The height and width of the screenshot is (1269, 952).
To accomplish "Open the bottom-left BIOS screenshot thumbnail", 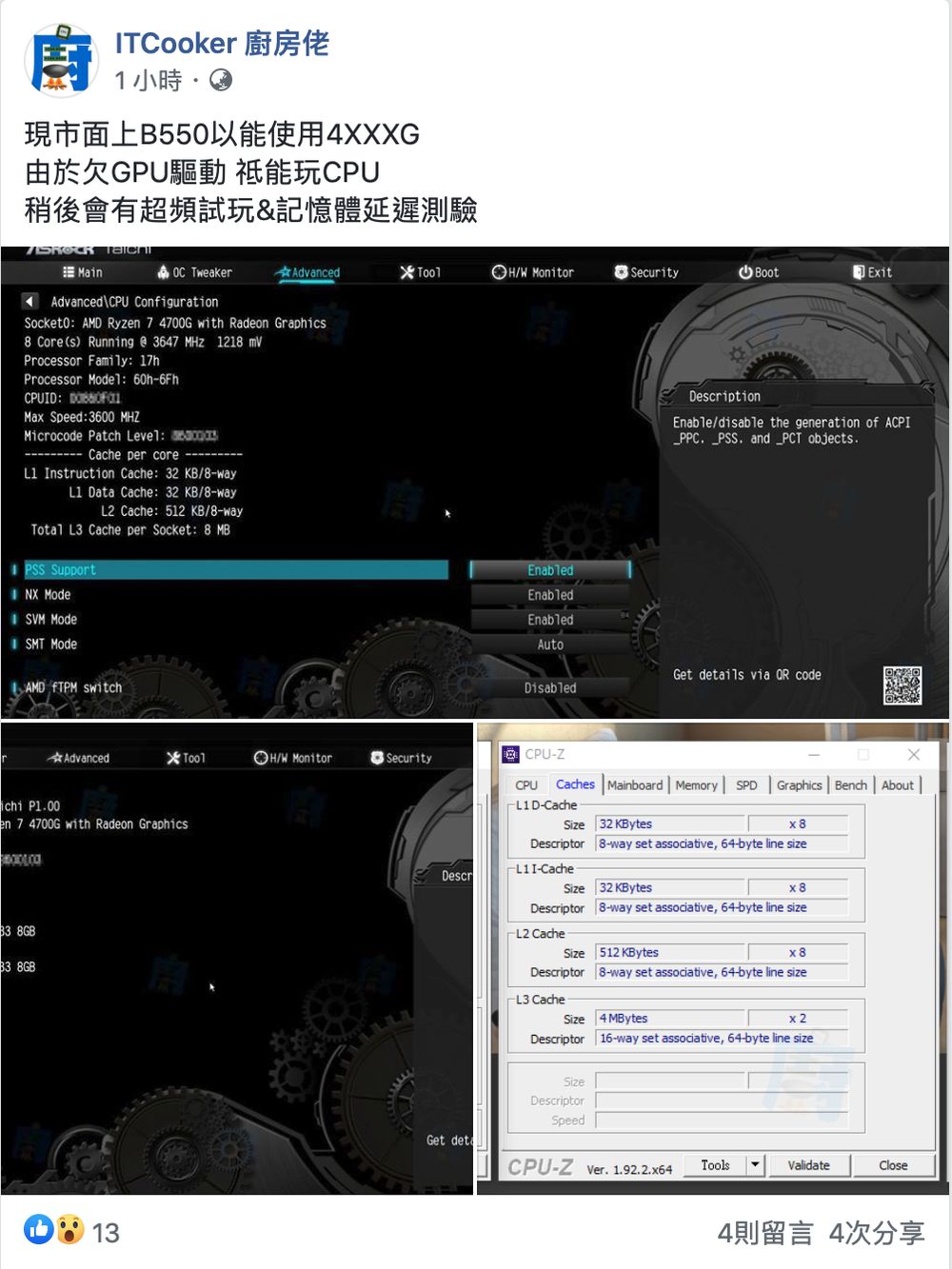I will tap(237, 958).
